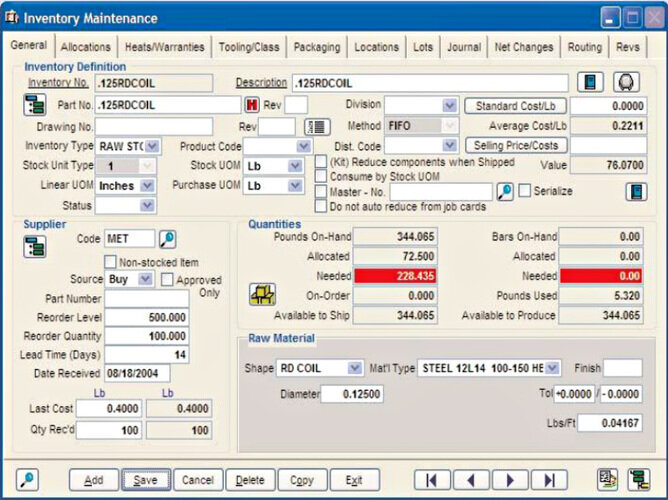The height and width of the screenshot is (500, 668).
Task: Click the yellow forklift icon in Quantities
Action: (x=262, y=294)
